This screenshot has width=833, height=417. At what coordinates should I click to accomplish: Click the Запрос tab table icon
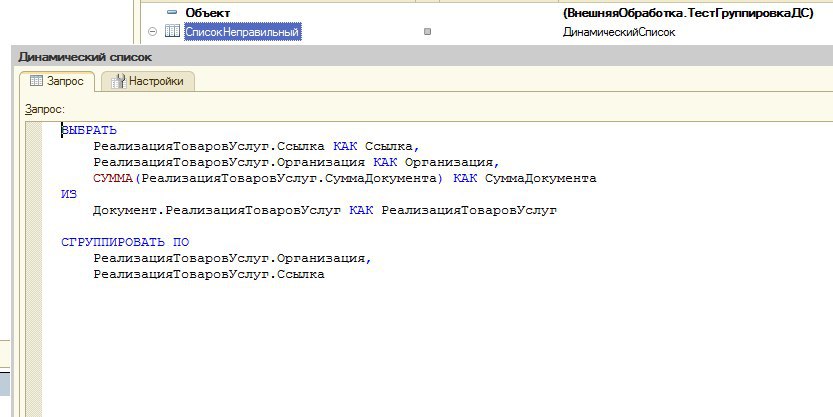pos(36,81)
